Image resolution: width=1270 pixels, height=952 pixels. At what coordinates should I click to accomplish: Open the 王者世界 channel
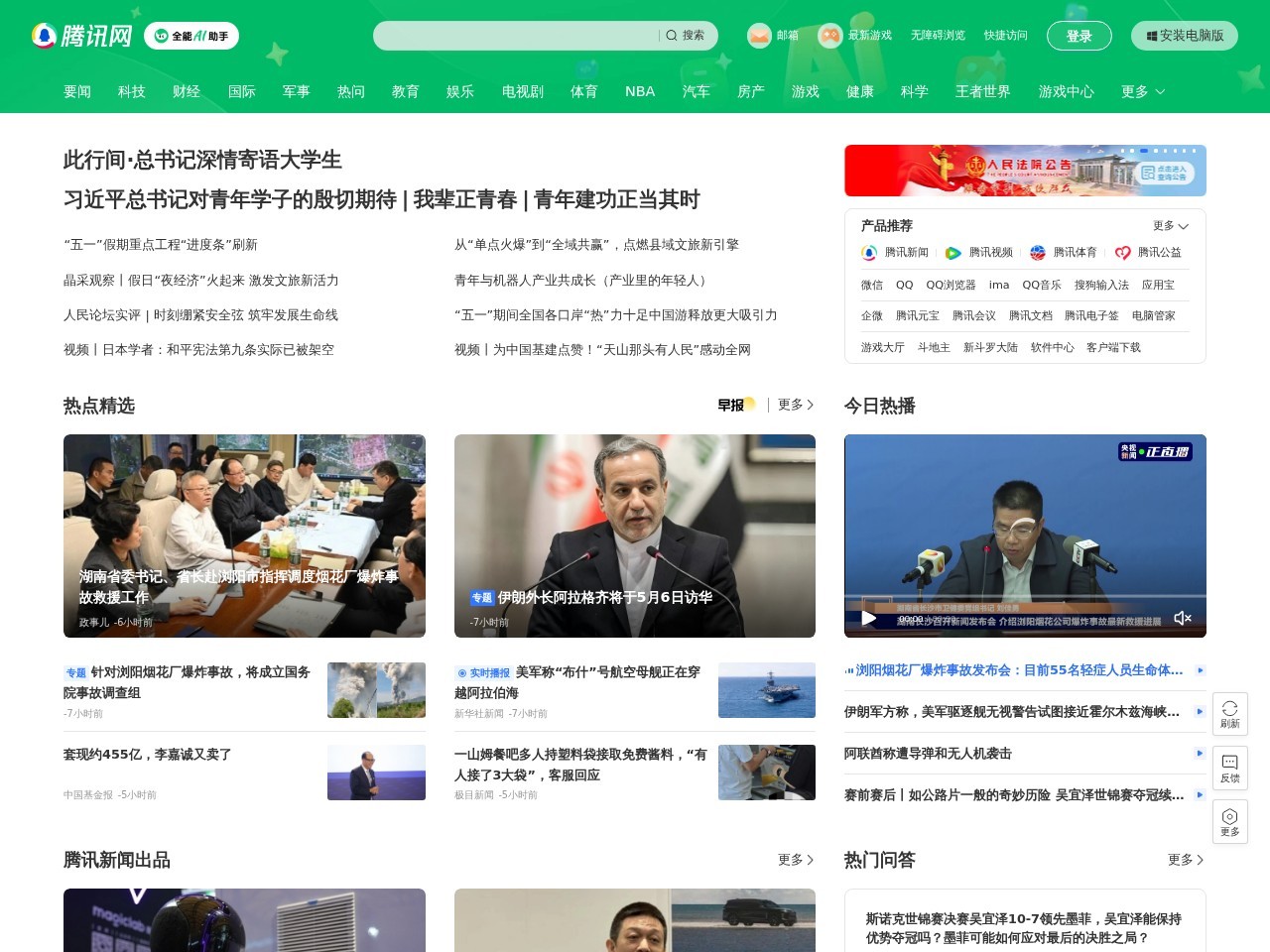(983, 91)
